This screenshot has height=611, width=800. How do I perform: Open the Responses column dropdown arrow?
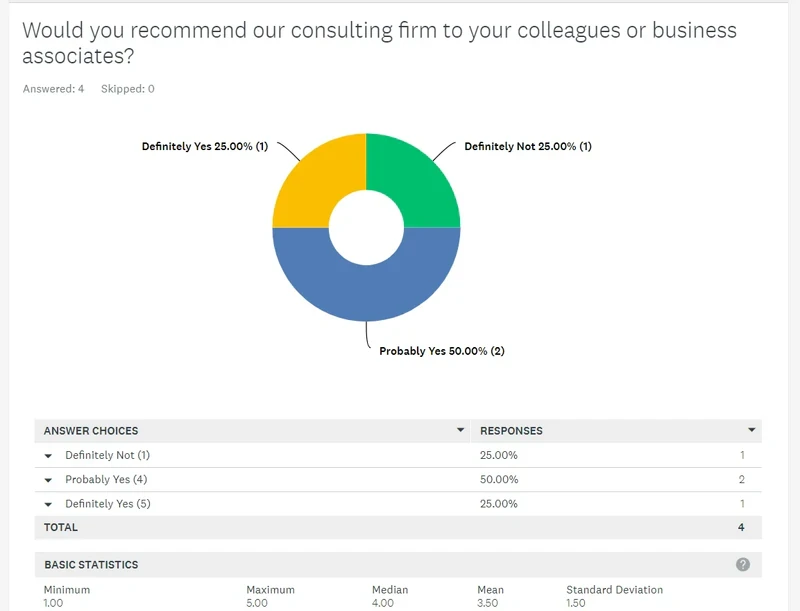(752, 430)
